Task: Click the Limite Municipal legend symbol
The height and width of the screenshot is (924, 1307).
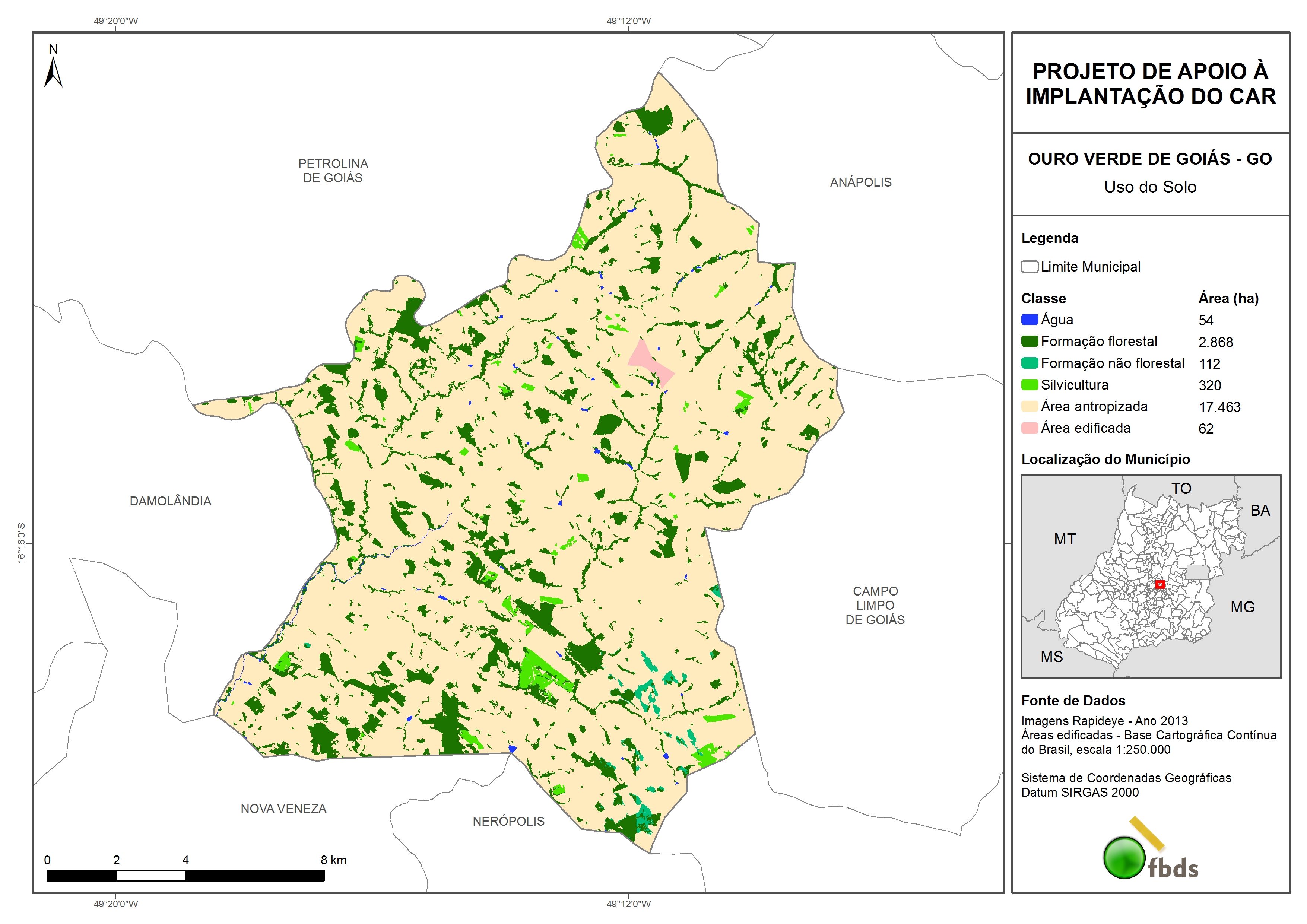Action: 1029,266
